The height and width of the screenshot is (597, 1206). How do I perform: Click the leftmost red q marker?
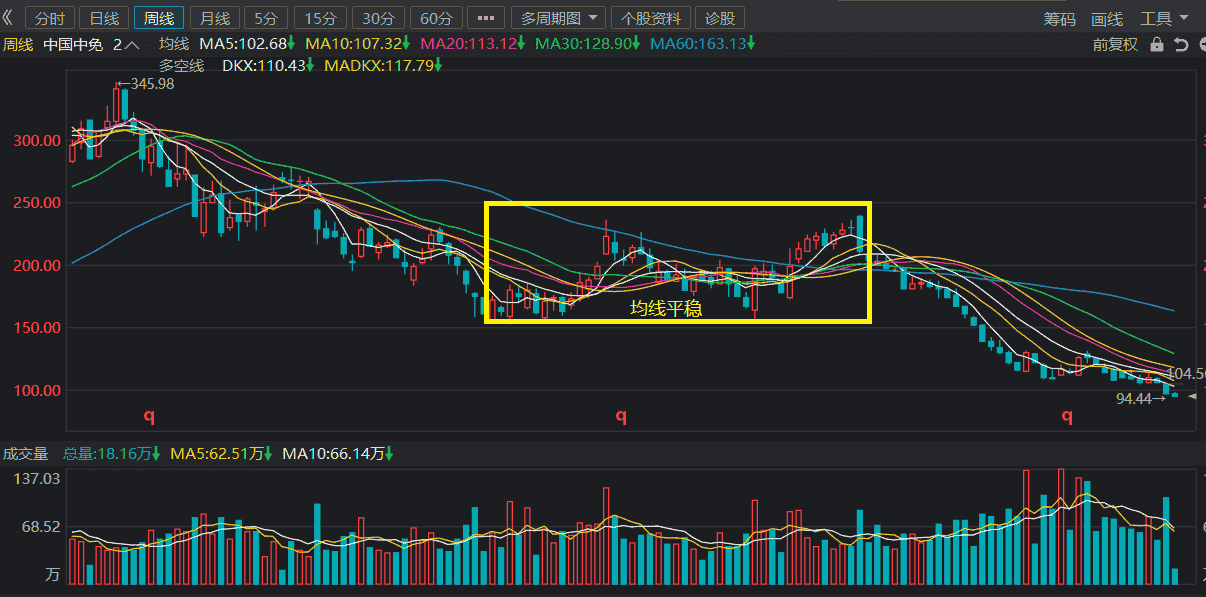tap(148, 414)
